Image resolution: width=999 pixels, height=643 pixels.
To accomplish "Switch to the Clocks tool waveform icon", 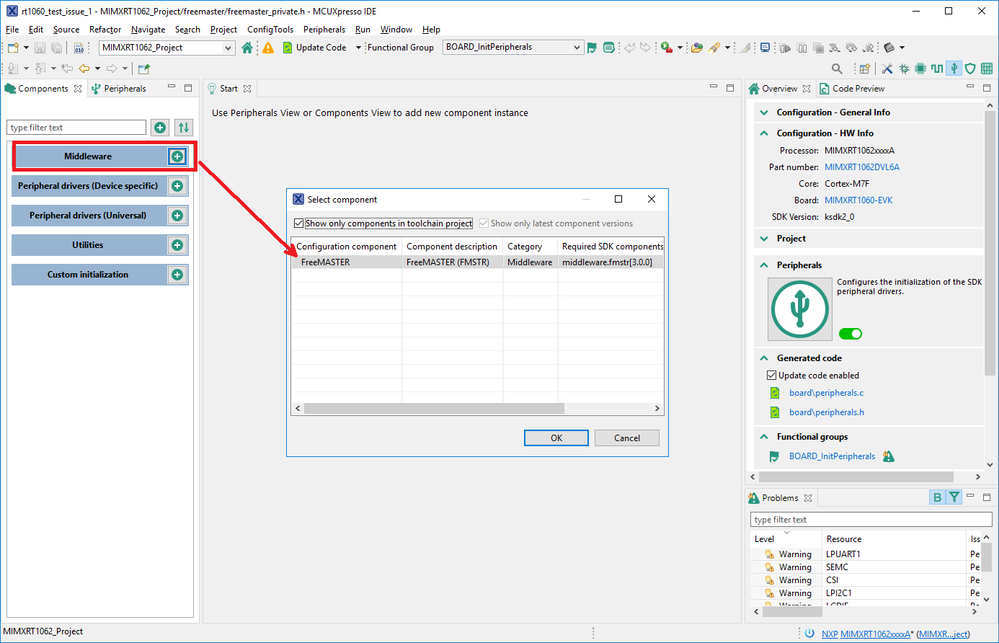I will (x=937, y=68).
